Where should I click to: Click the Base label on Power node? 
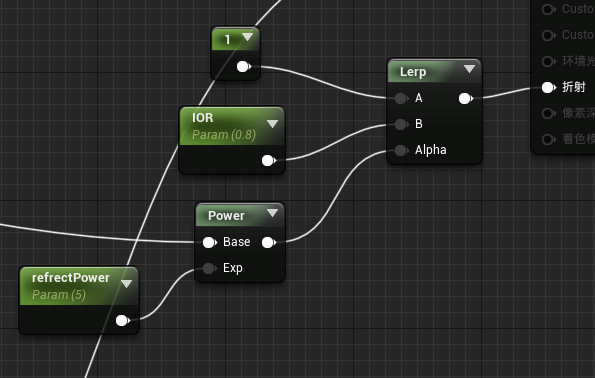coord(236,242)
